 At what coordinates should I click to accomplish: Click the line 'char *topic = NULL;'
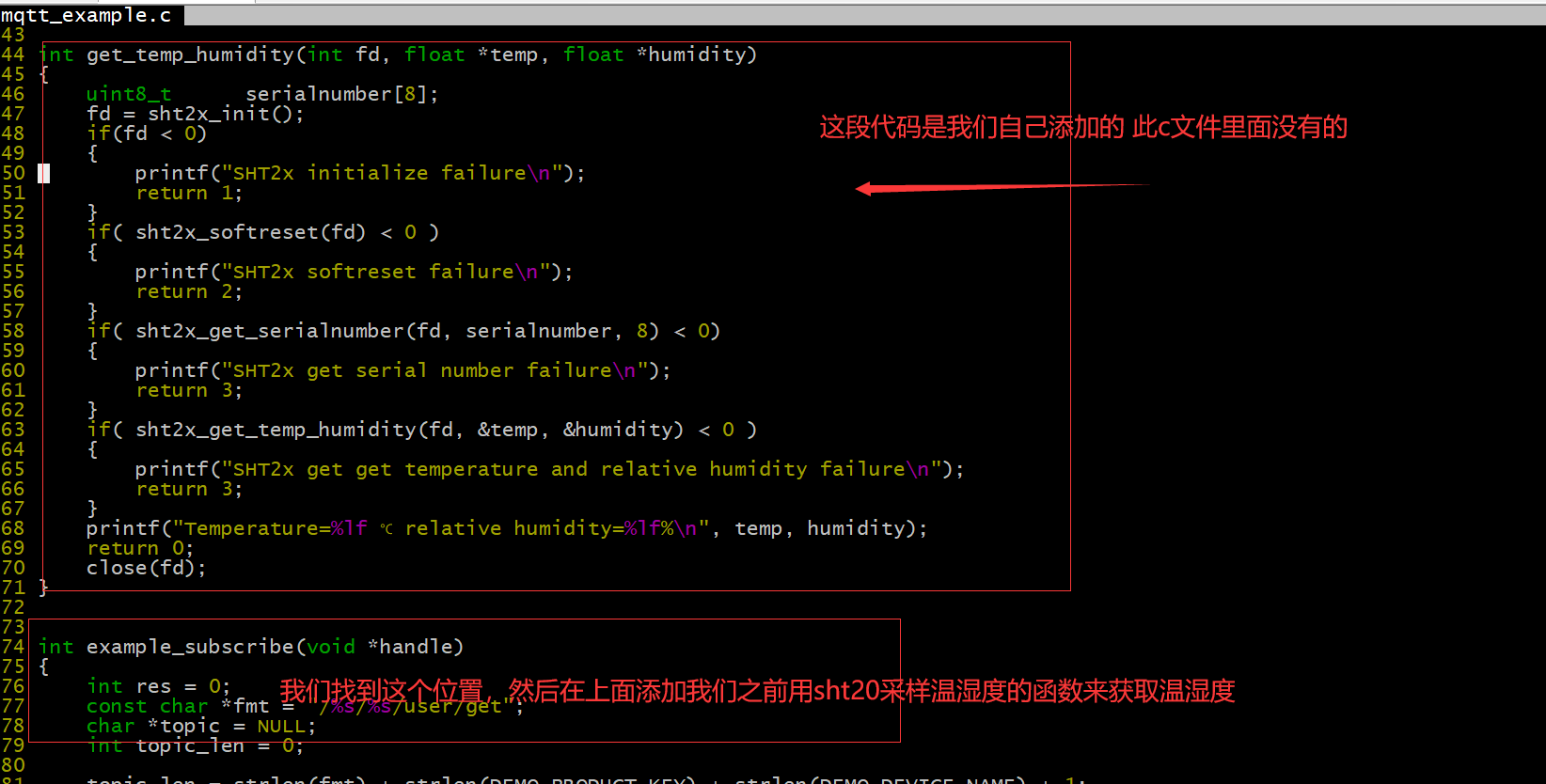tap(201, 726)
